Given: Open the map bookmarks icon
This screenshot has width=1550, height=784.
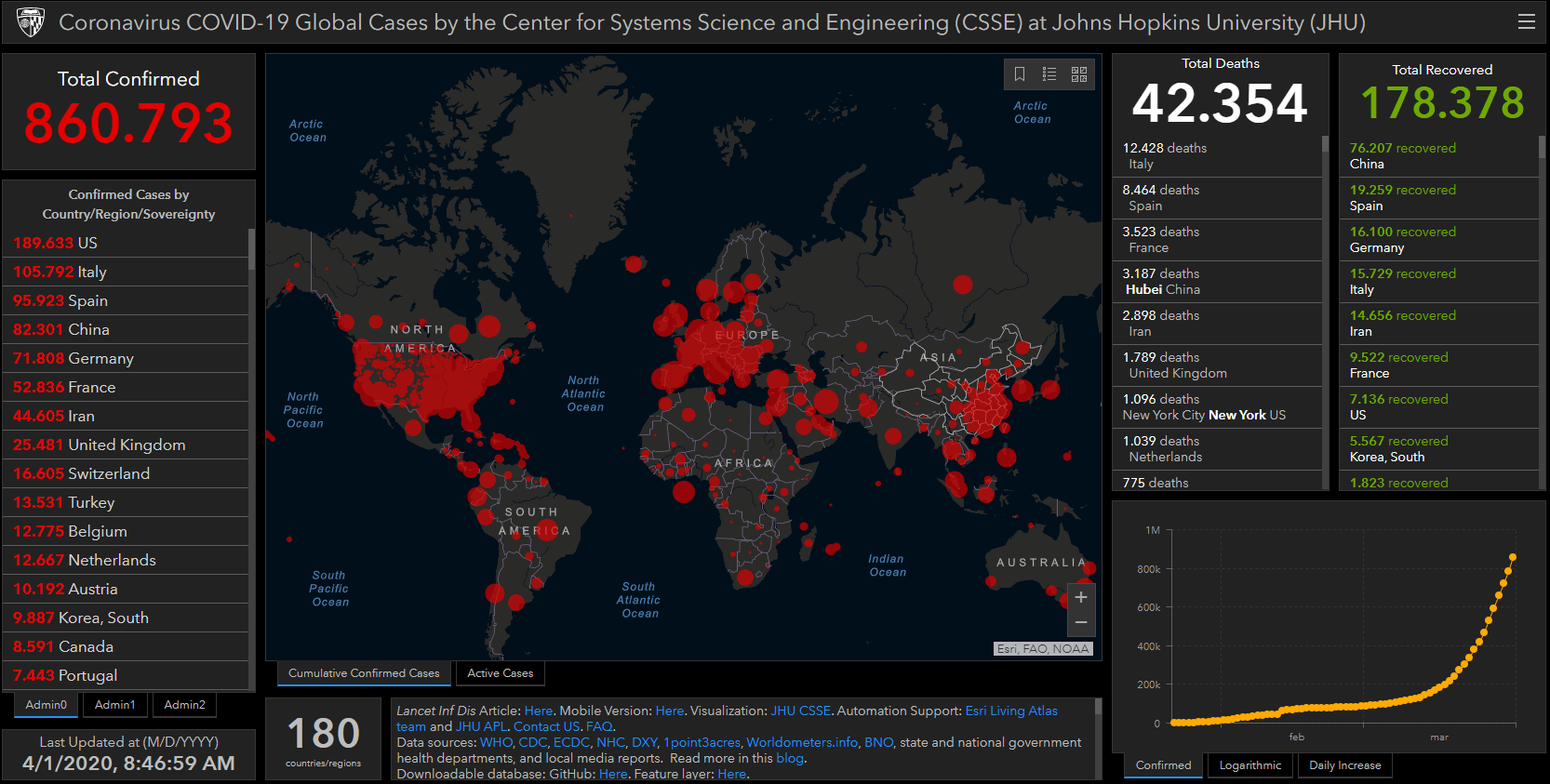Looking at the screenshot, I should pyautogui.click(x=1020, y=74).
